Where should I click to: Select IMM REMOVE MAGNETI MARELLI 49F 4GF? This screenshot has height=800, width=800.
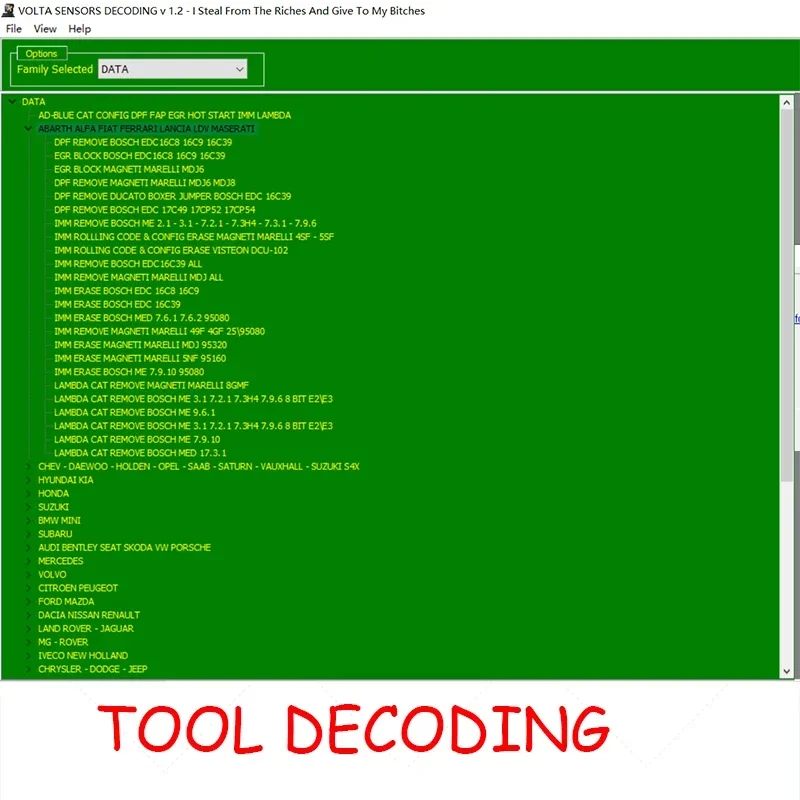pos(160,332)
